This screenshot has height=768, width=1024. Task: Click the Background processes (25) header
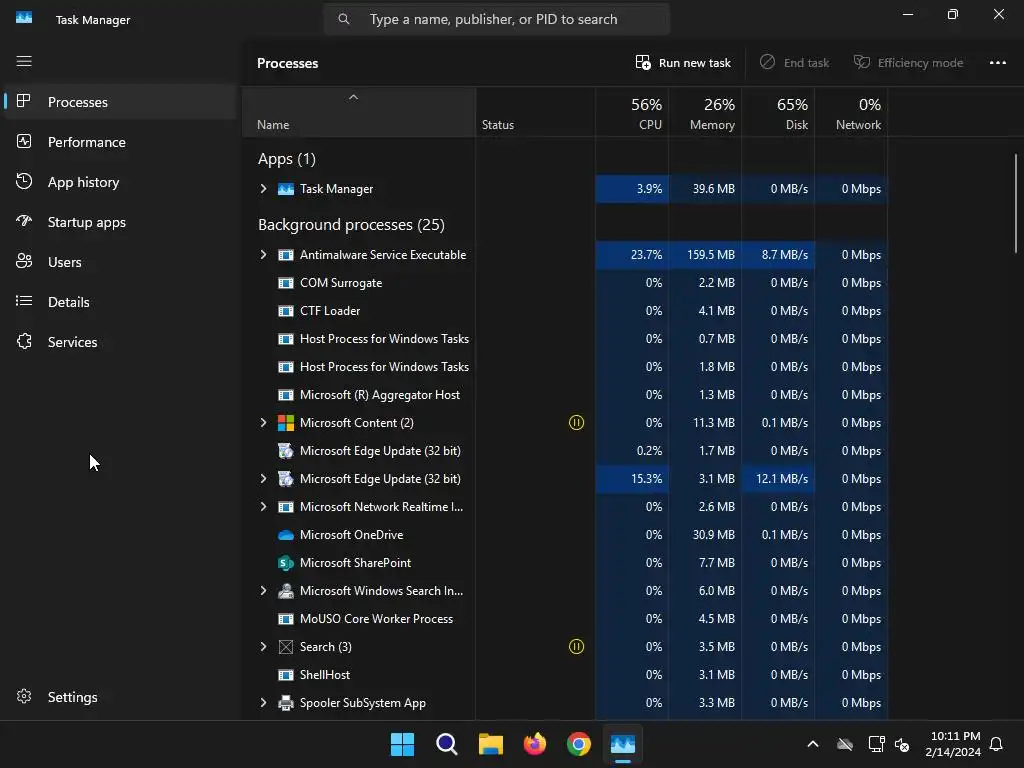coord(351,225)
